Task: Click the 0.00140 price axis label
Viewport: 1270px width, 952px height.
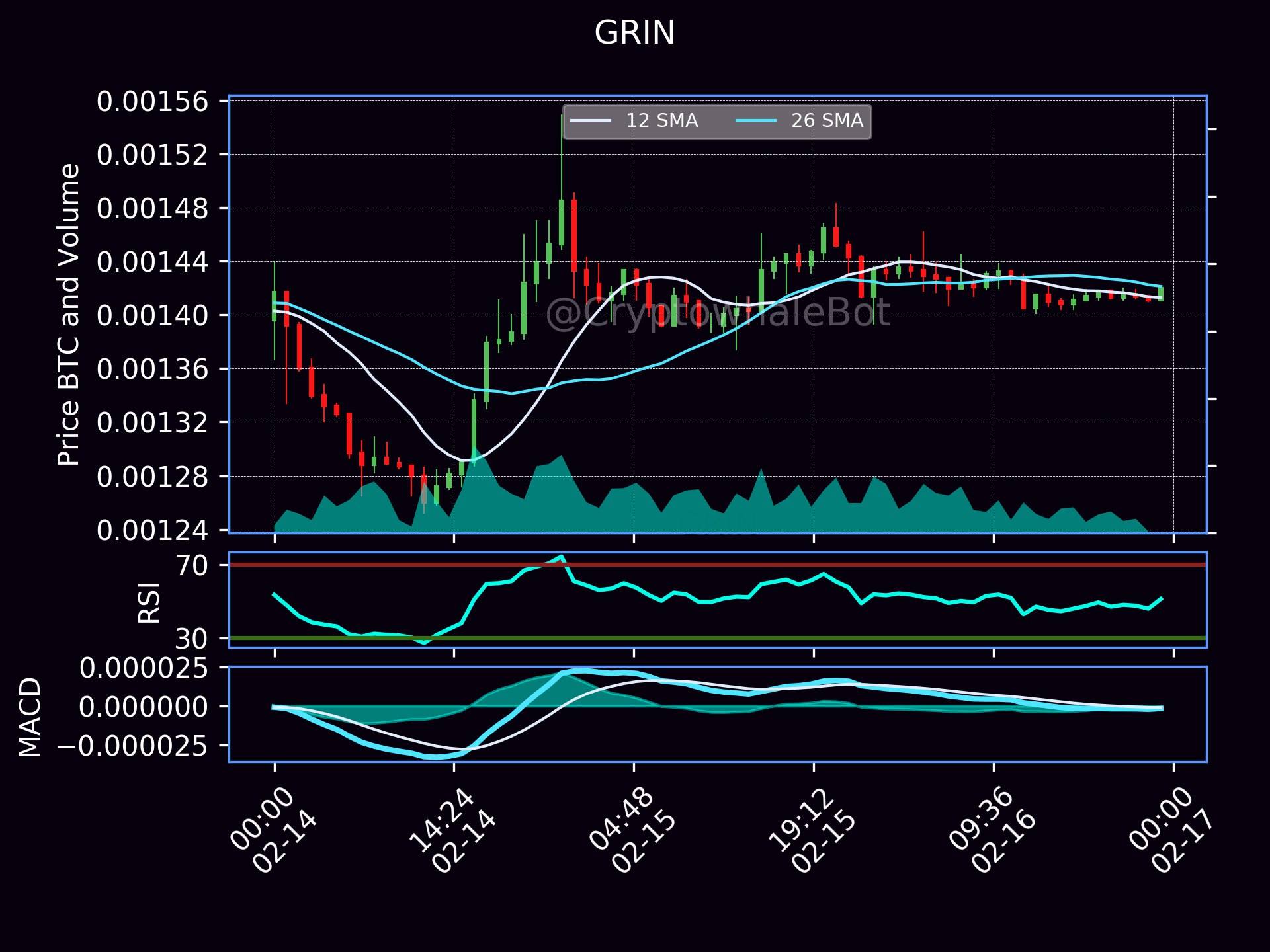Action: (152, 315)
